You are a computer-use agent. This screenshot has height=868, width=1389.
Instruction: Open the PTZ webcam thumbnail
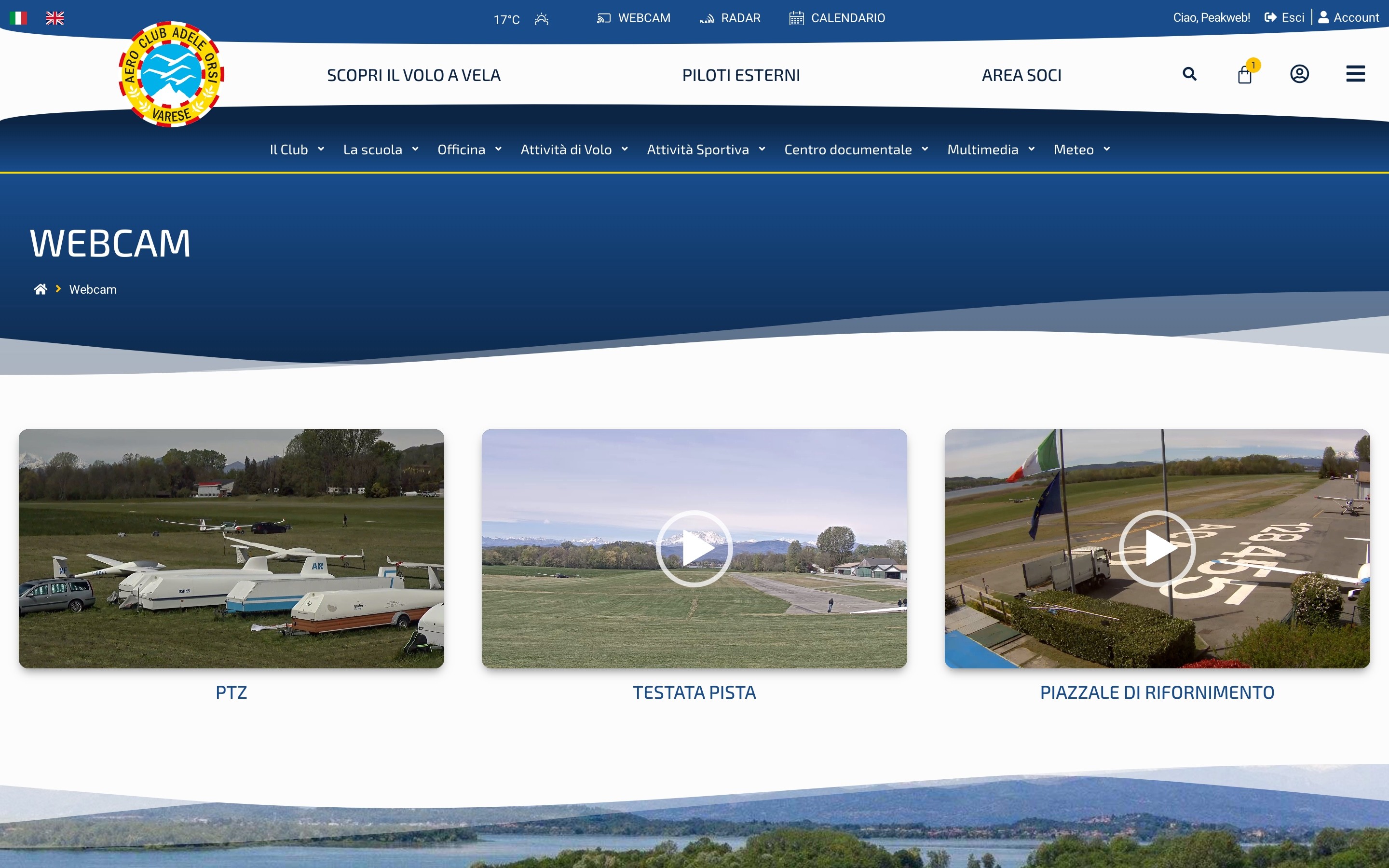pos(231,548)
